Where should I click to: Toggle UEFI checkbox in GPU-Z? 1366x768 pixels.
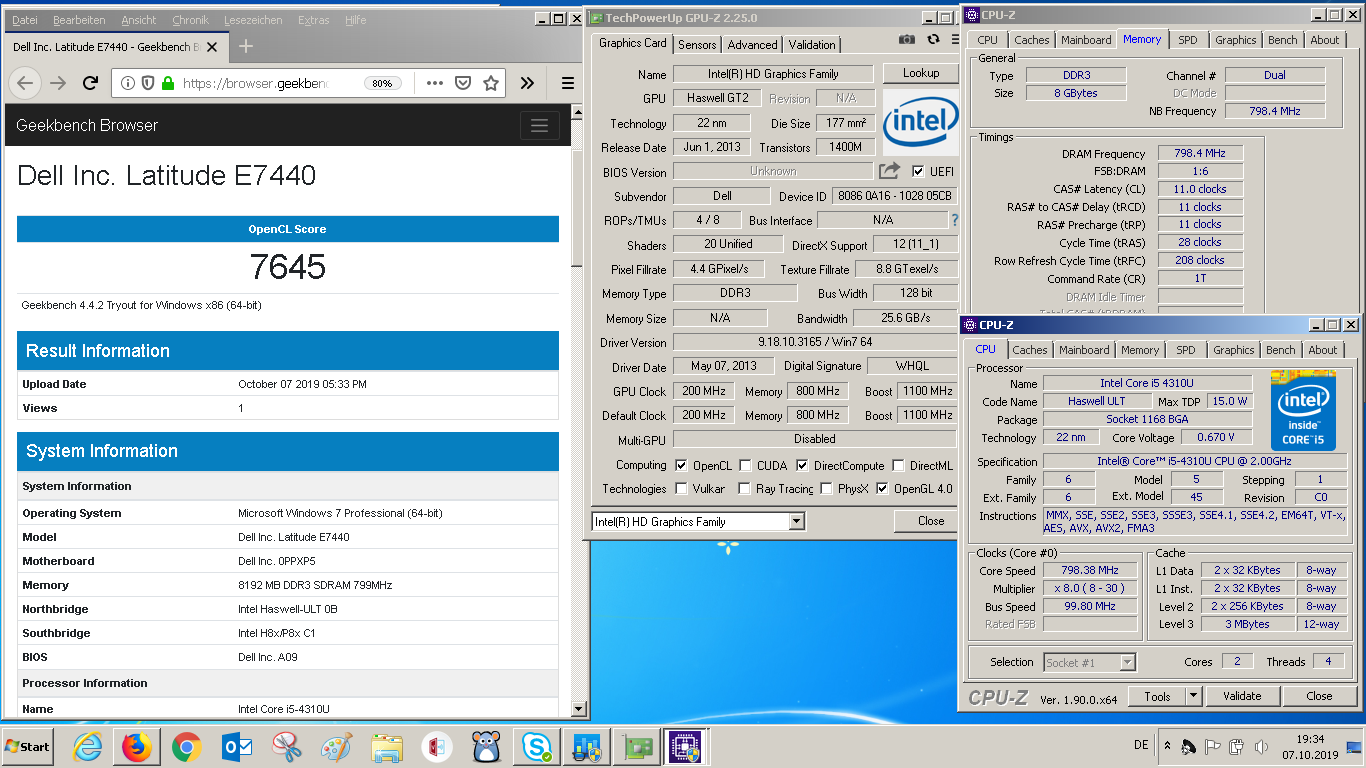click(918, 171)
